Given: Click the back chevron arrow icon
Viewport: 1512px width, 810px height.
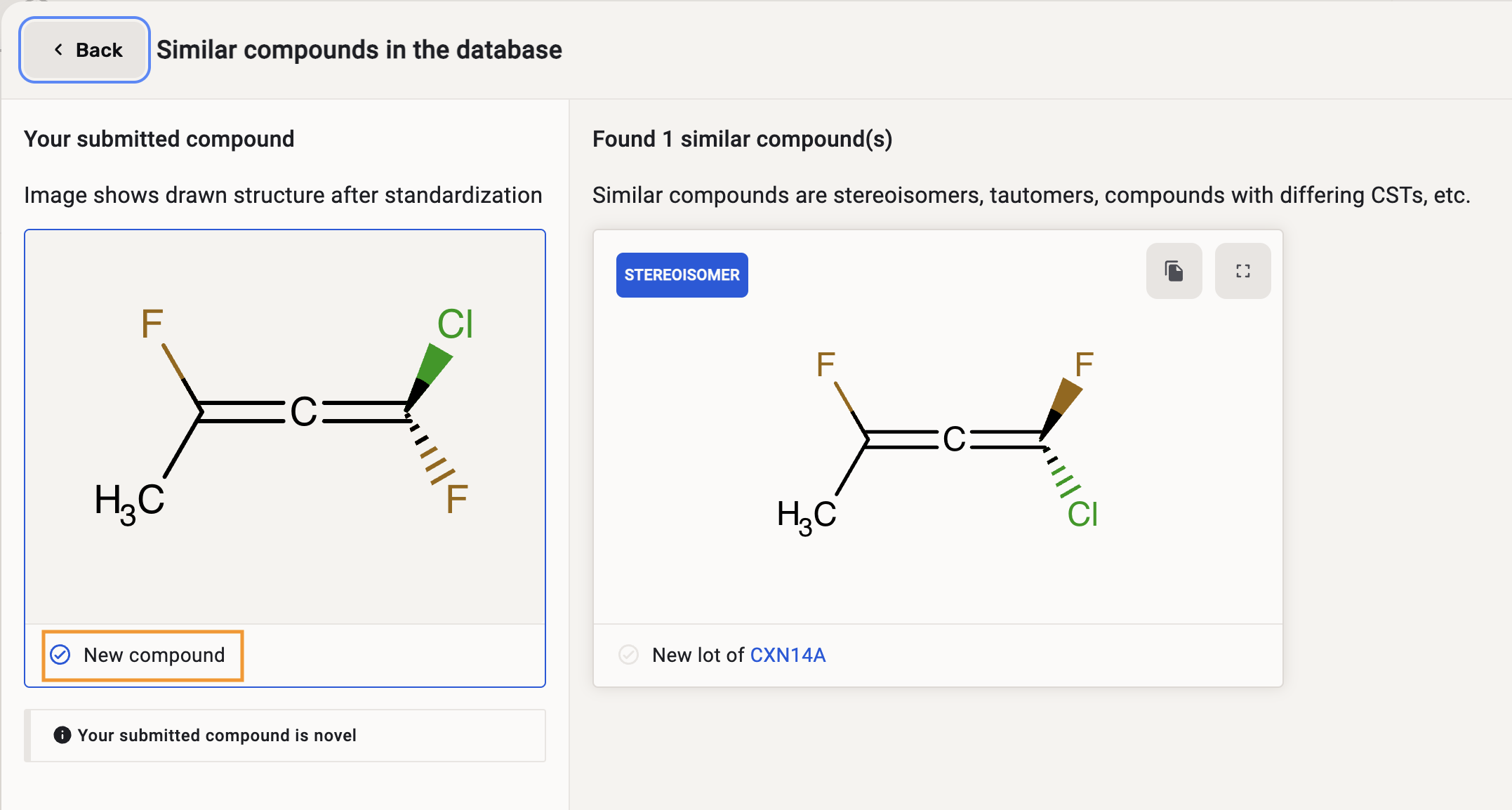Looking at the screenshot, I should click(x=59, y=50).
